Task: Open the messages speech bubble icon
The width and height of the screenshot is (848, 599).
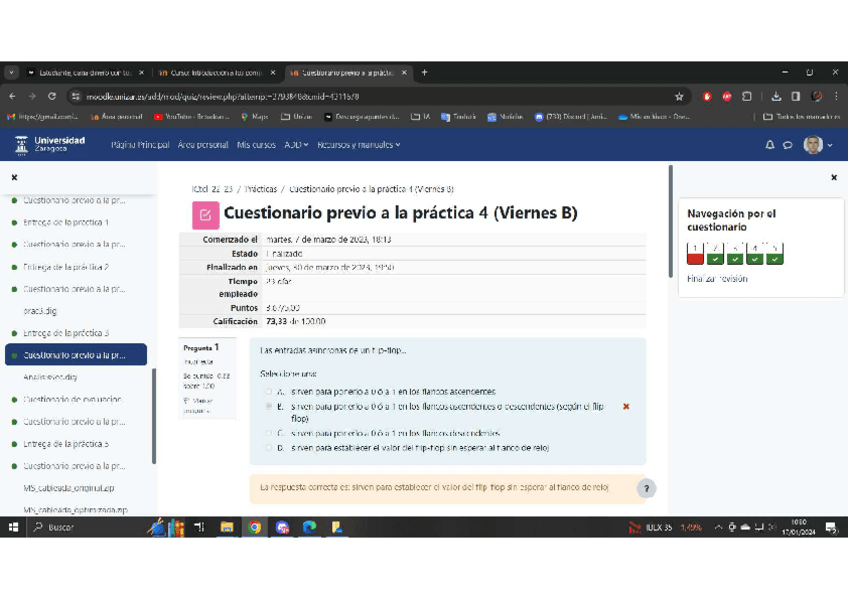Action: [787, 145]
